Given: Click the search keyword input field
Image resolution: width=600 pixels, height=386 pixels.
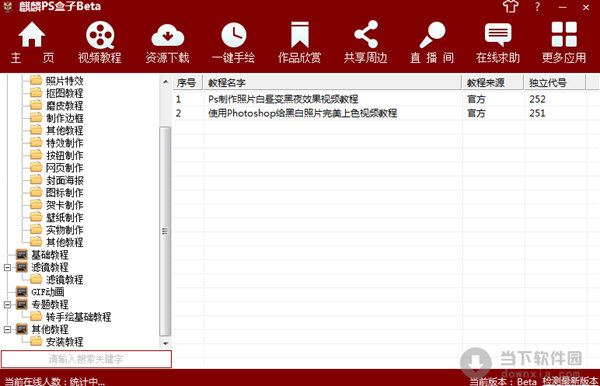Looking at the screenshot, I should (86, 359).
